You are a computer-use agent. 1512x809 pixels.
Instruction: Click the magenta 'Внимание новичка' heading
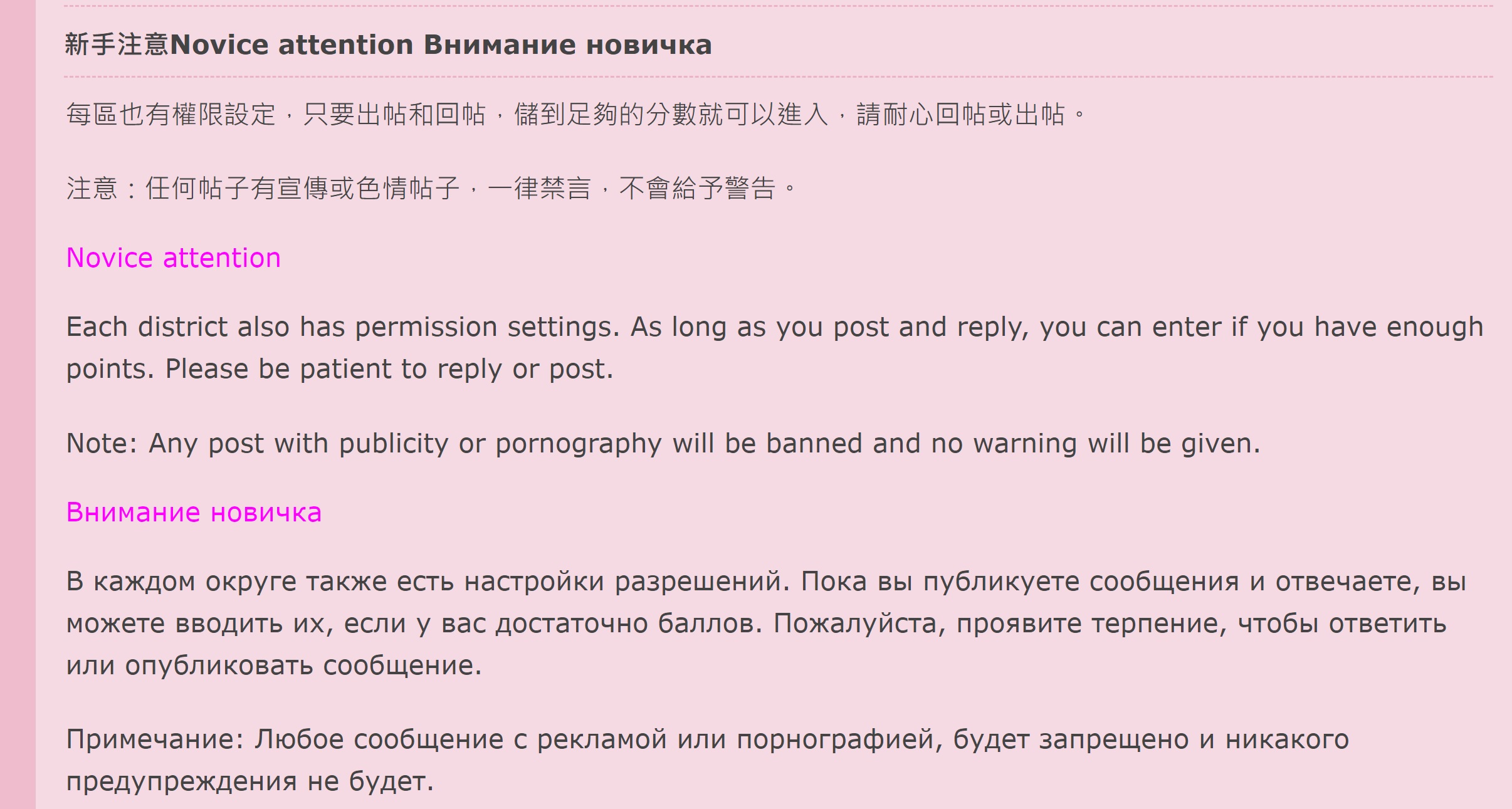click(194, 512)
